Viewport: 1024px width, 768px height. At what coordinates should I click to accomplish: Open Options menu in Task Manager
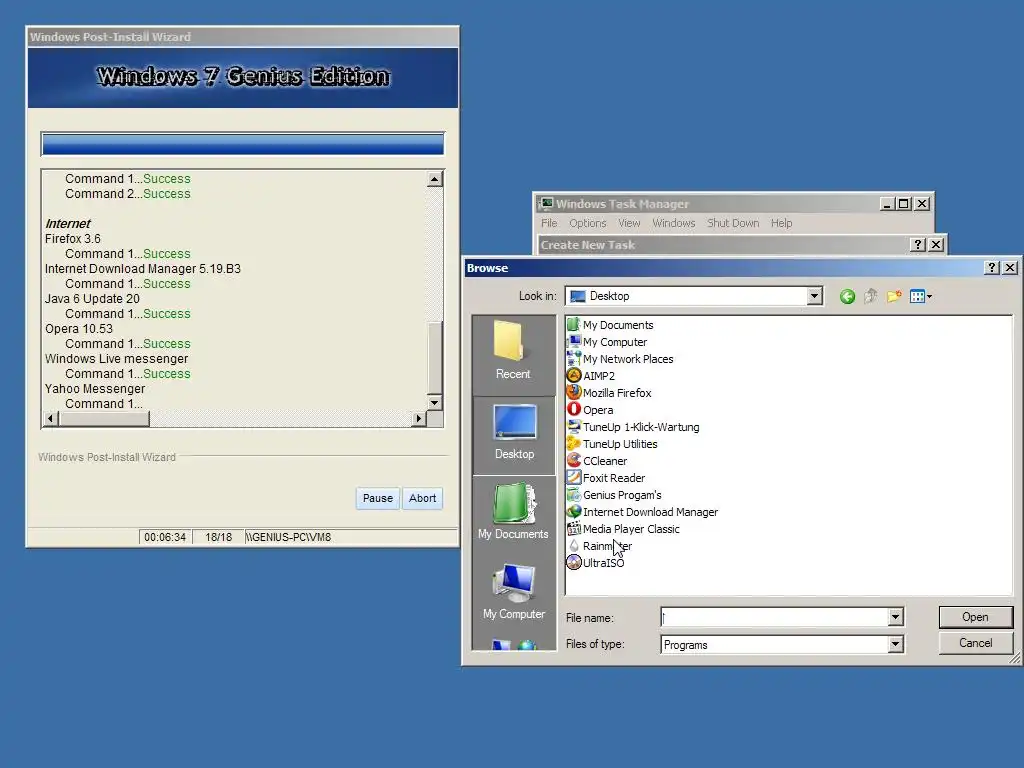tap(588, 223)
